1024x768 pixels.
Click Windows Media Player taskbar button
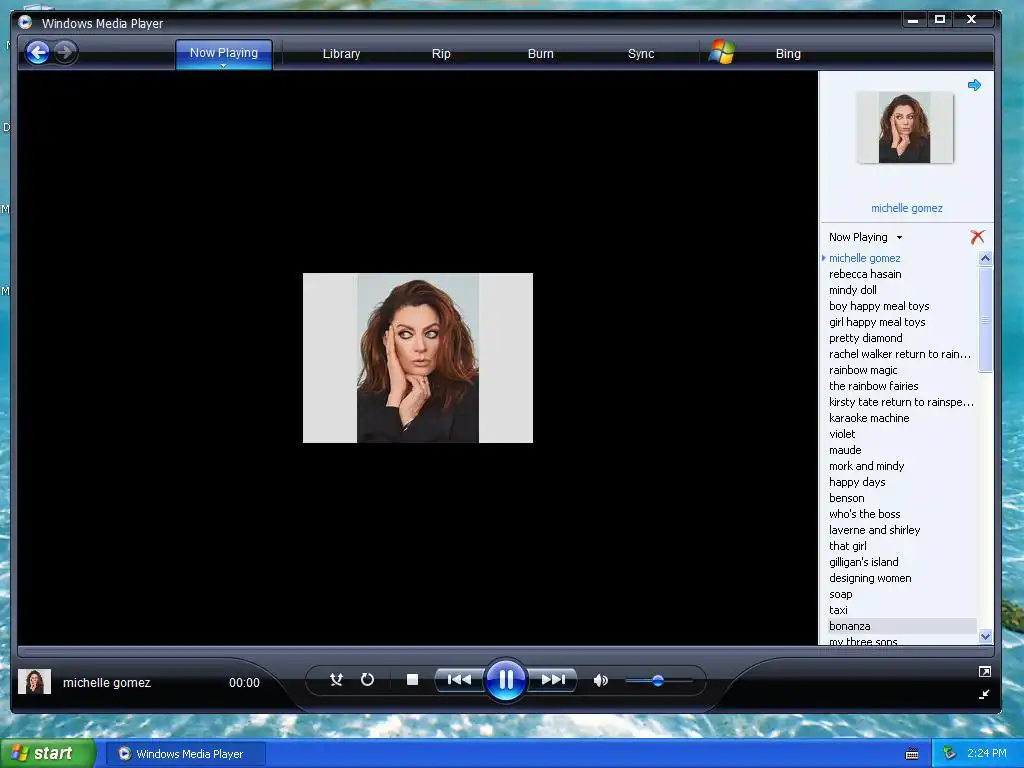[185, 754]
